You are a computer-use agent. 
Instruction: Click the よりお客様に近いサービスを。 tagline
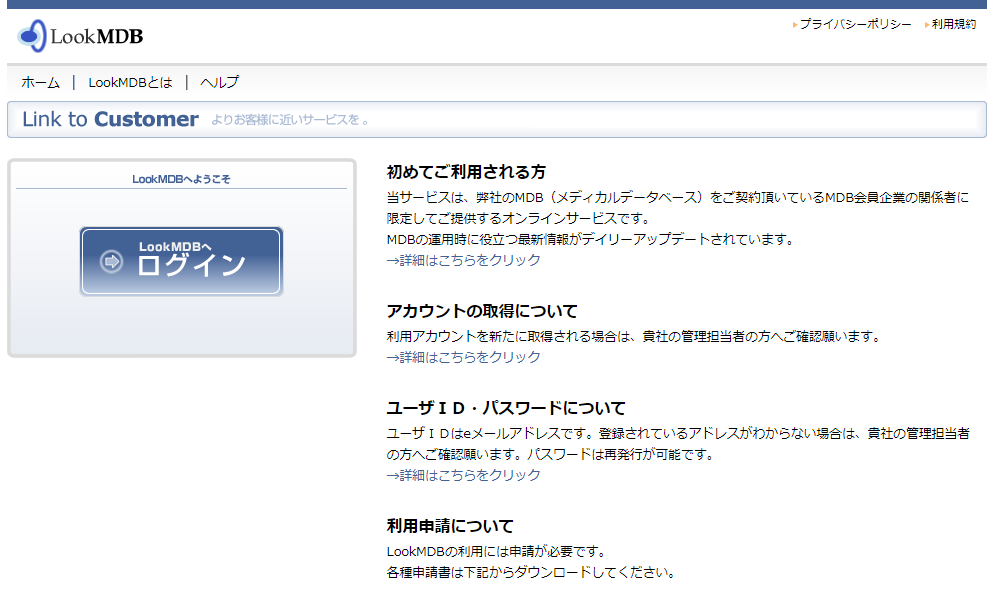[x=290, y=120]
